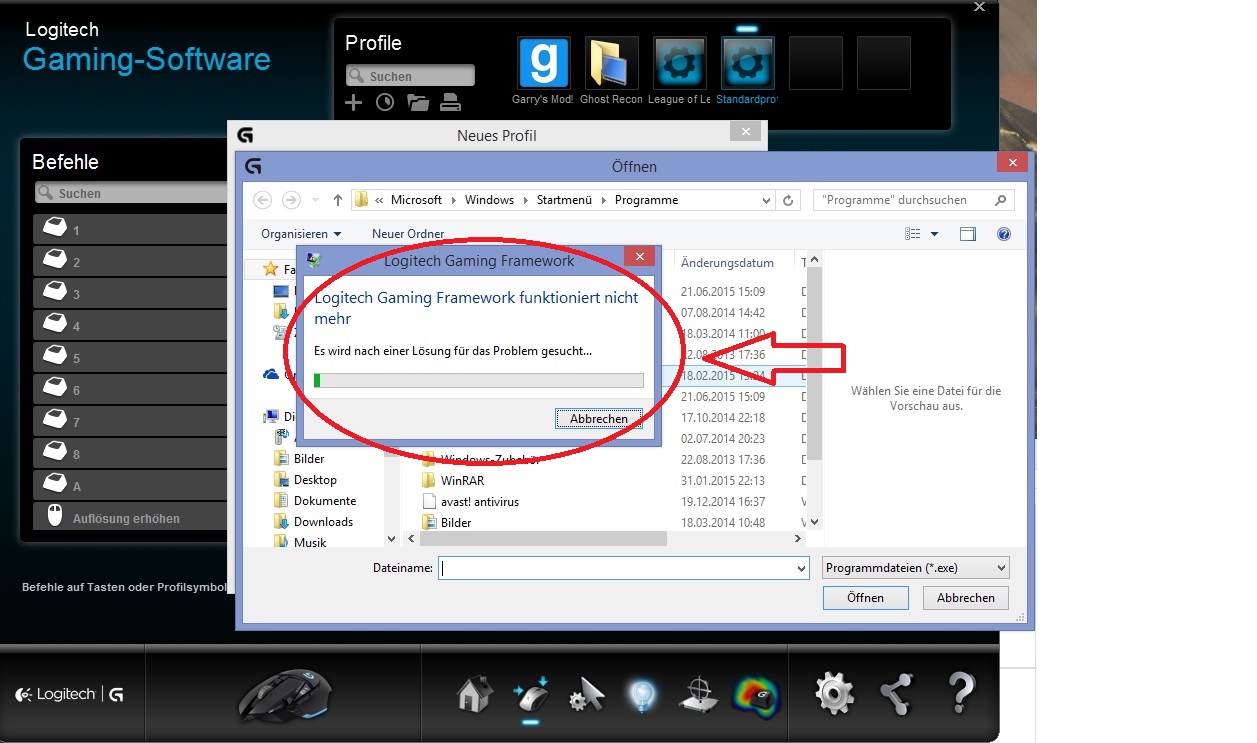Image resolution: width=1257 pixels, height=743 pixels.
Task: Open the view options dropdown arrow
Action: pos(935,234)
